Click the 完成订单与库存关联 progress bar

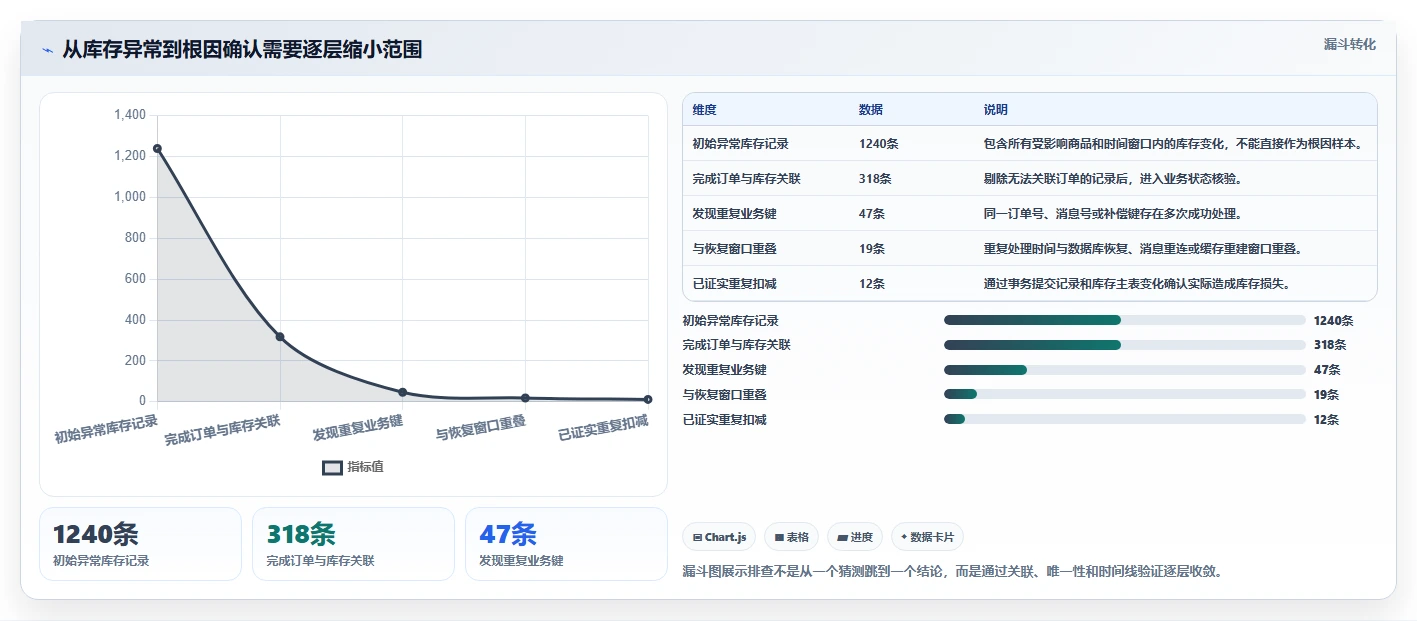pos(1125,345)
